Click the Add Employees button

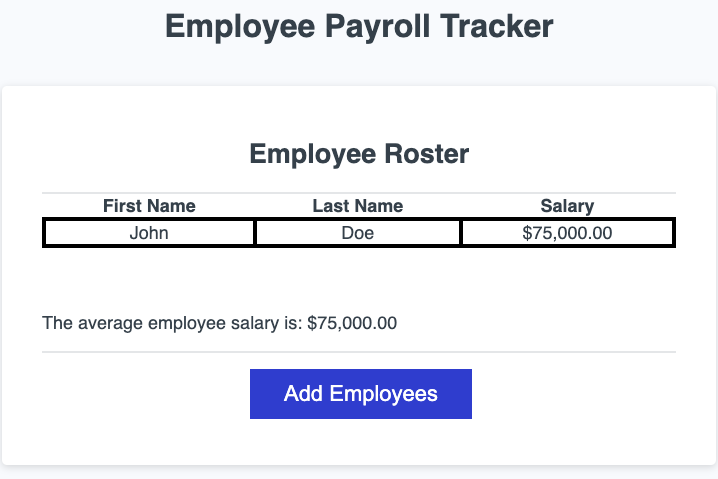click(360, 394)
